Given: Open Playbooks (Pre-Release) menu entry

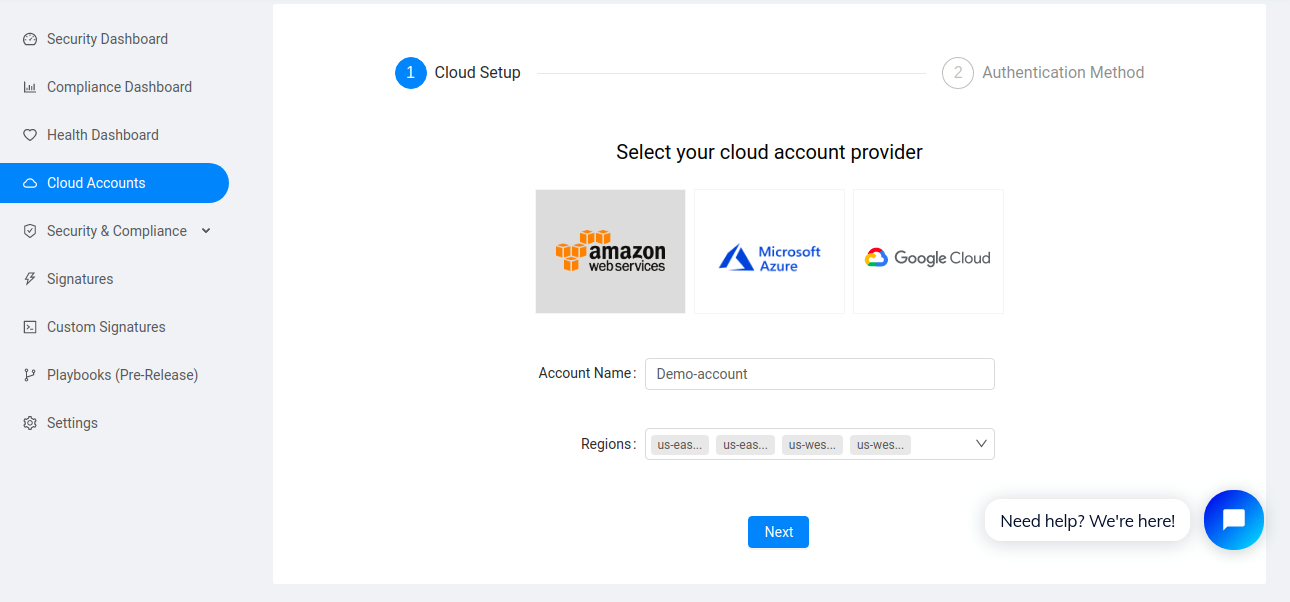Looking at the screenshot, I should (122, 375).
